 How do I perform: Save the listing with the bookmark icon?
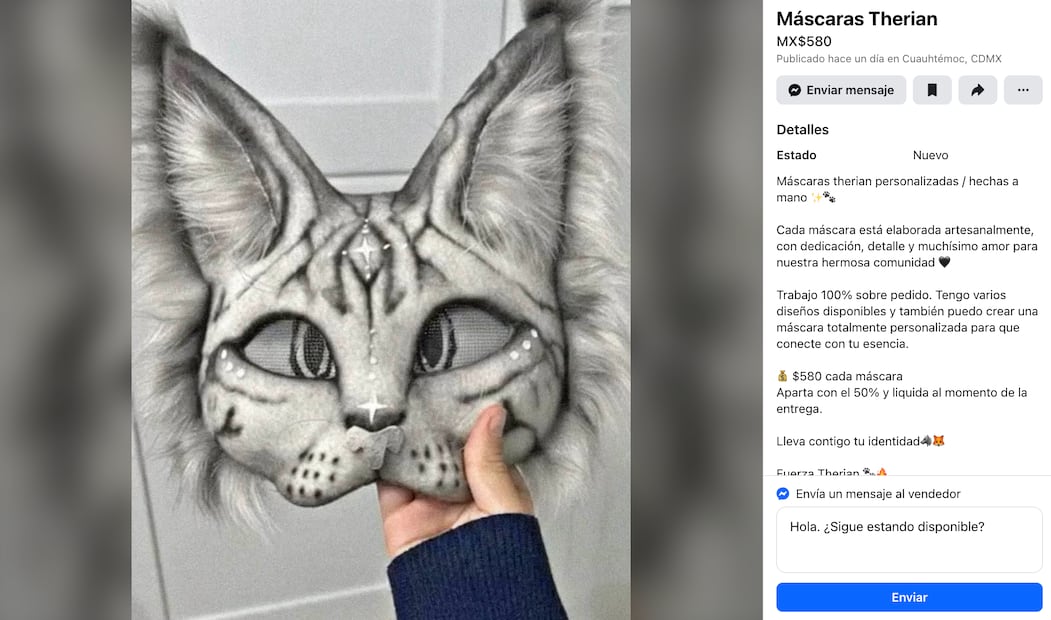(932, 90)
